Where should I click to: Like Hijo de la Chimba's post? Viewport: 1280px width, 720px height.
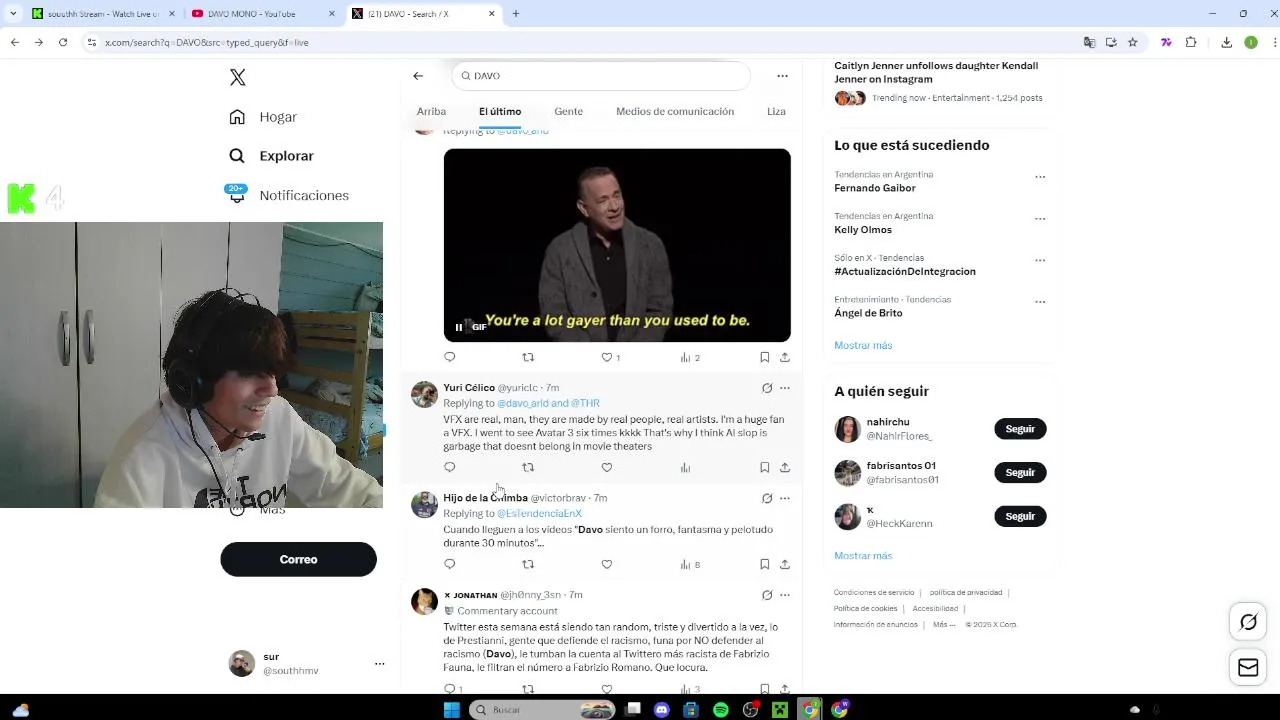pos(606,564)
